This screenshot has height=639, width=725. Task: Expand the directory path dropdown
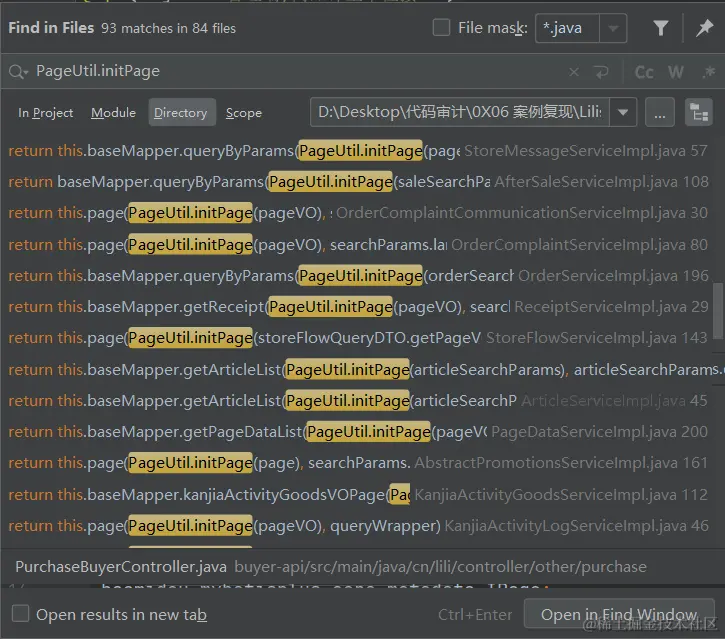click(x=623, y=112)
